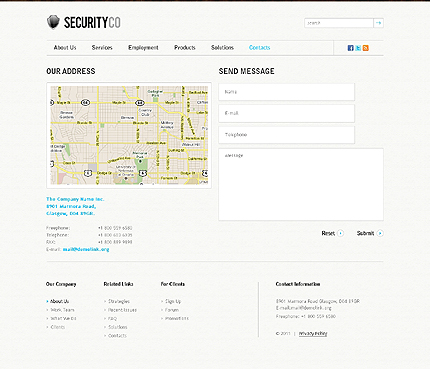Go to About Us menu item
This screenshot has width=430, height=369.
pos(65,48)
